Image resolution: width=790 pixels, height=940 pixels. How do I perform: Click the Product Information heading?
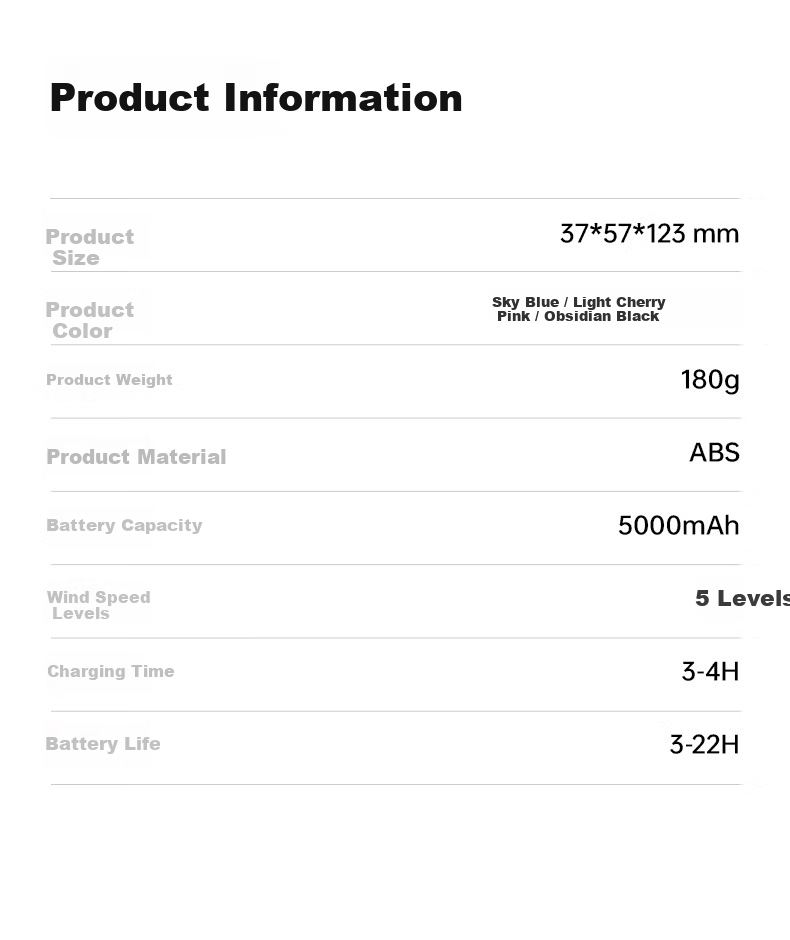click(256, 98)
